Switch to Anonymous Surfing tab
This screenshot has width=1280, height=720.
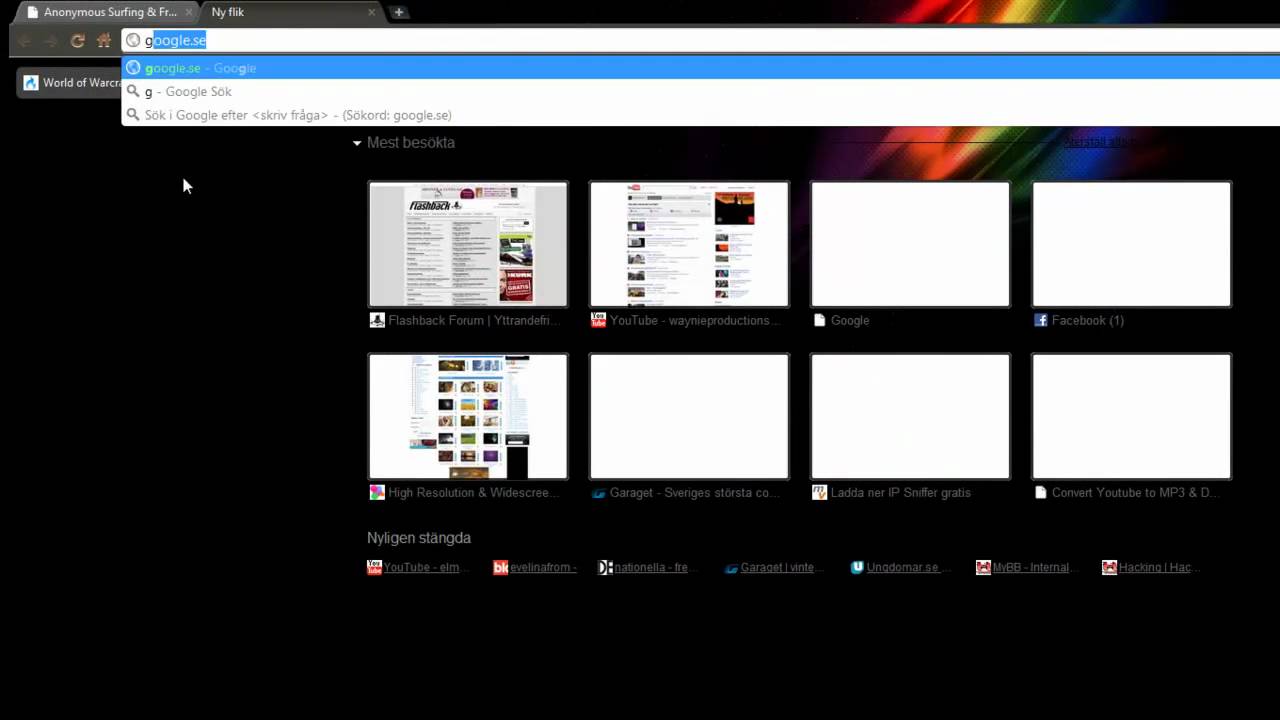[105, 12]
